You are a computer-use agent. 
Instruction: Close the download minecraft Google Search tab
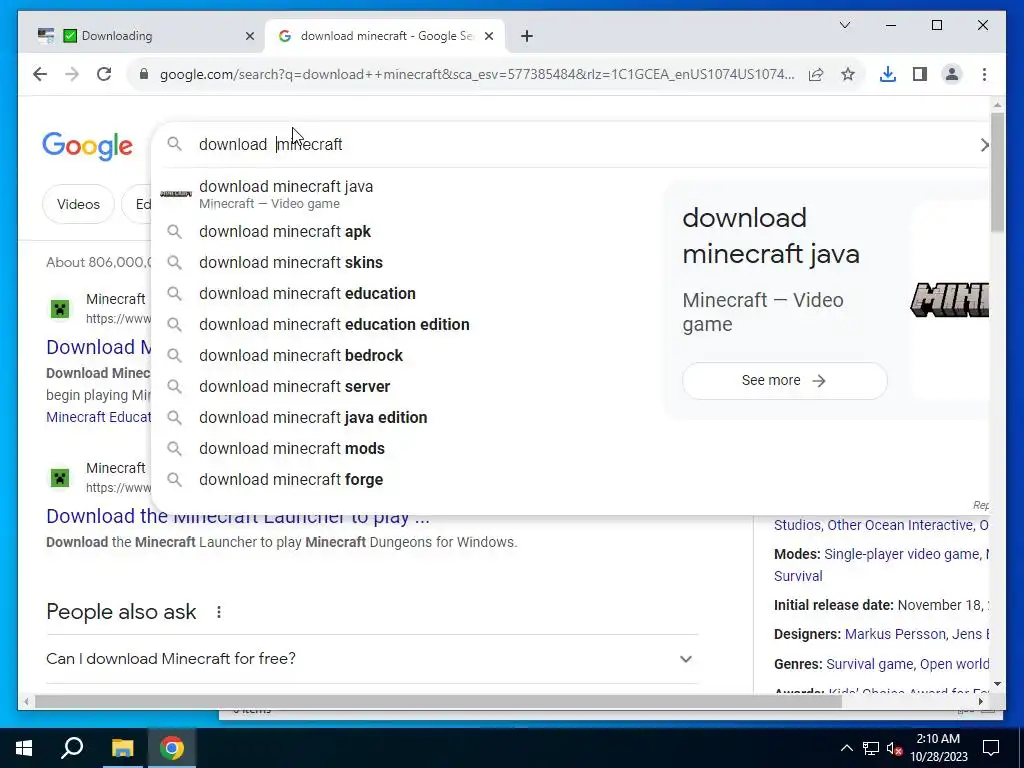[488, 36]
